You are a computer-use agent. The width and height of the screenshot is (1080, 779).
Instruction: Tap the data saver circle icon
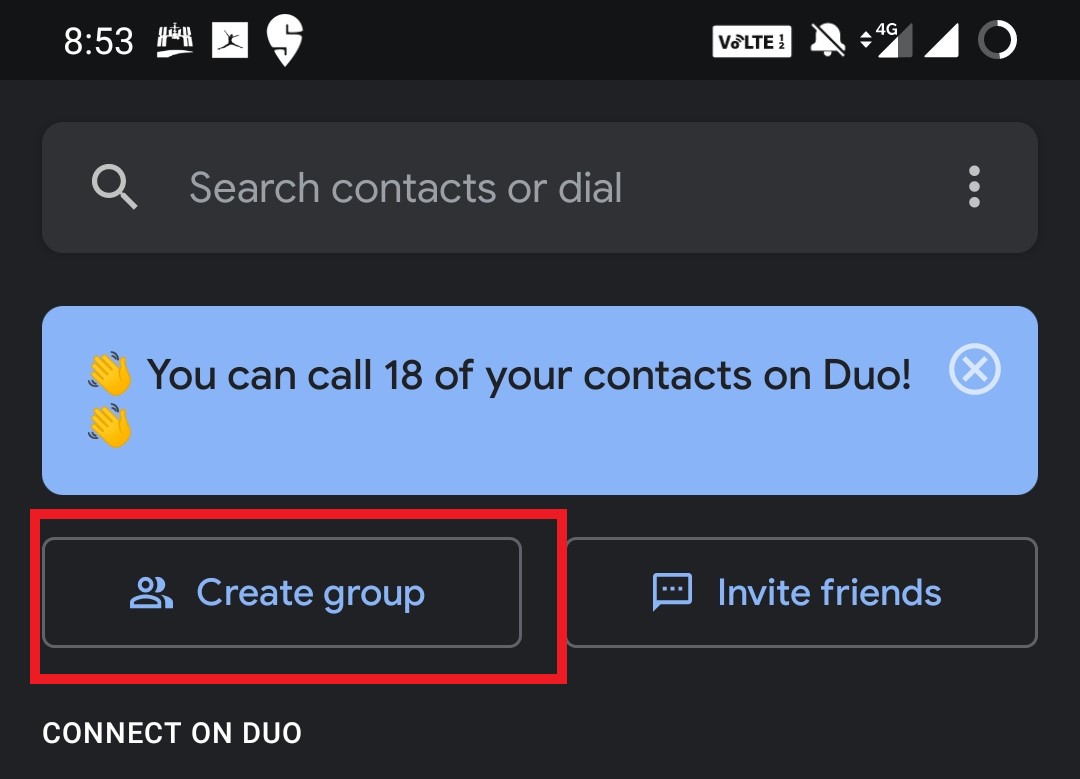coord(996,40)
